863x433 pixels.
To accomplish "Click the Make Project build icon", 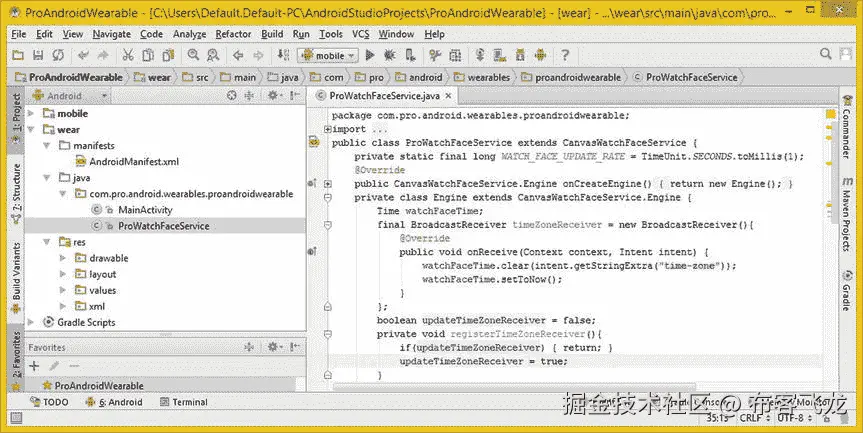I will [283, 55].
